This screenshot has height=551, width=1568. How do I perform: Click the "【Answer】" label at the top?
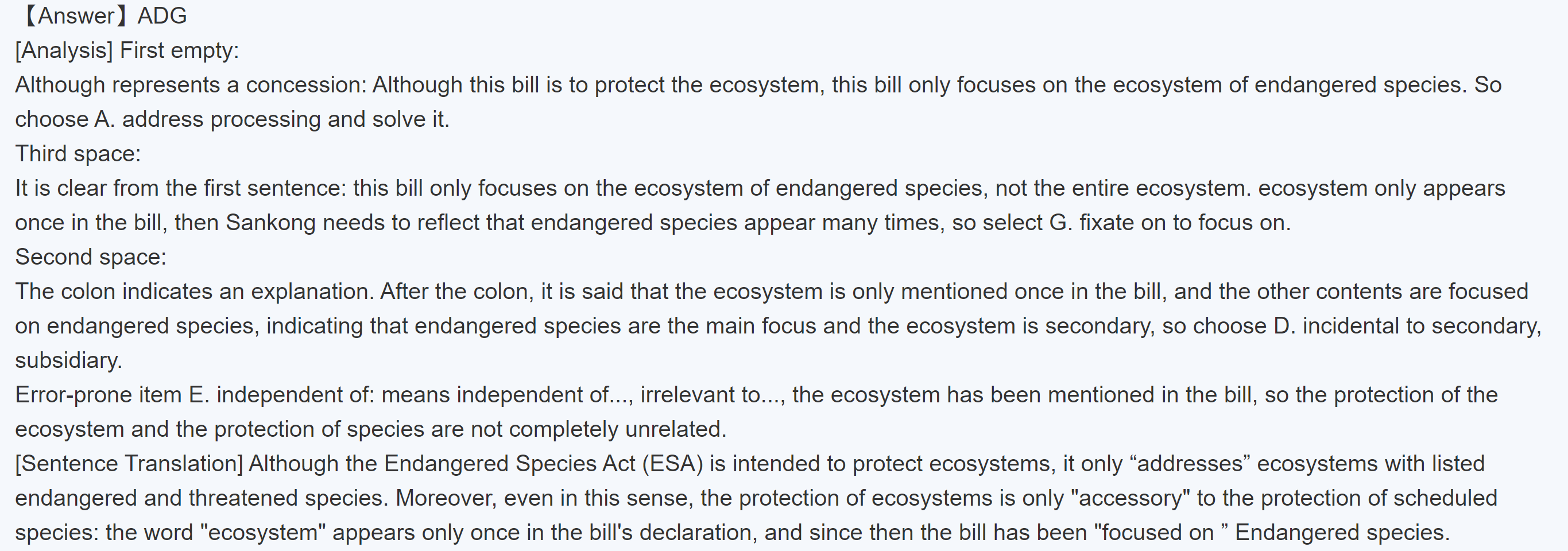pos(74,16)
